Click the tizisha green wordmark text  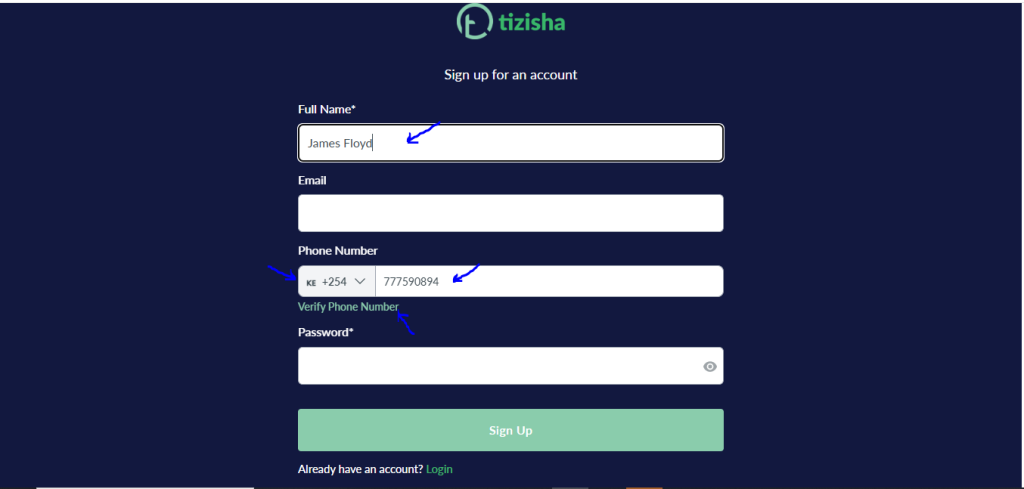[x=532, y=23]
